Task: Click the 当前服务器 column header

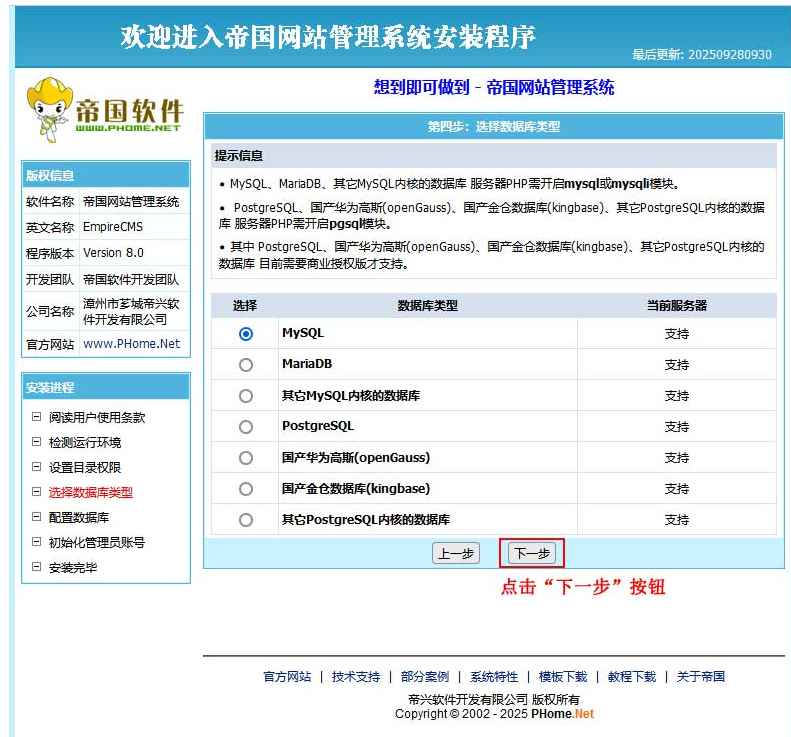Action: [x=677, y=305]
